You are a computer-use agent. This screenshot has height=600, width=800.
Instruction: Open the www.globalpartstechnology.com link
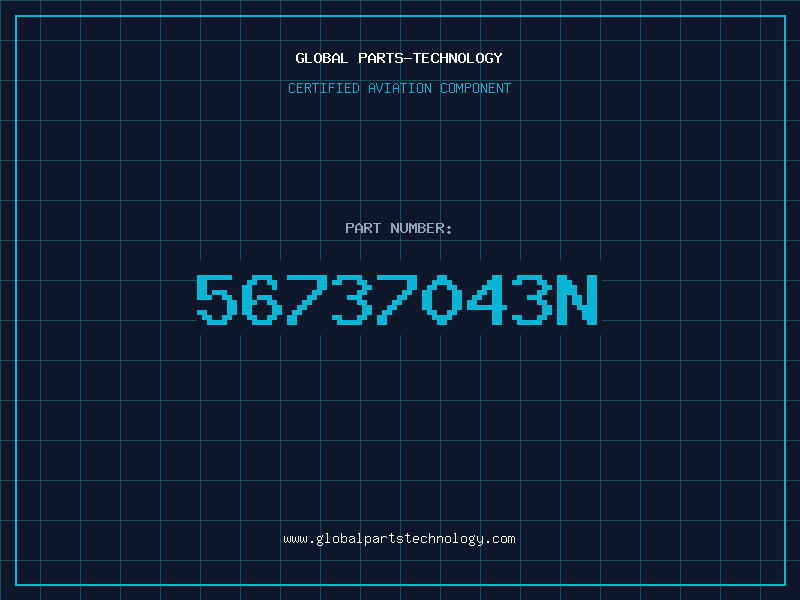tap(399, 539)
